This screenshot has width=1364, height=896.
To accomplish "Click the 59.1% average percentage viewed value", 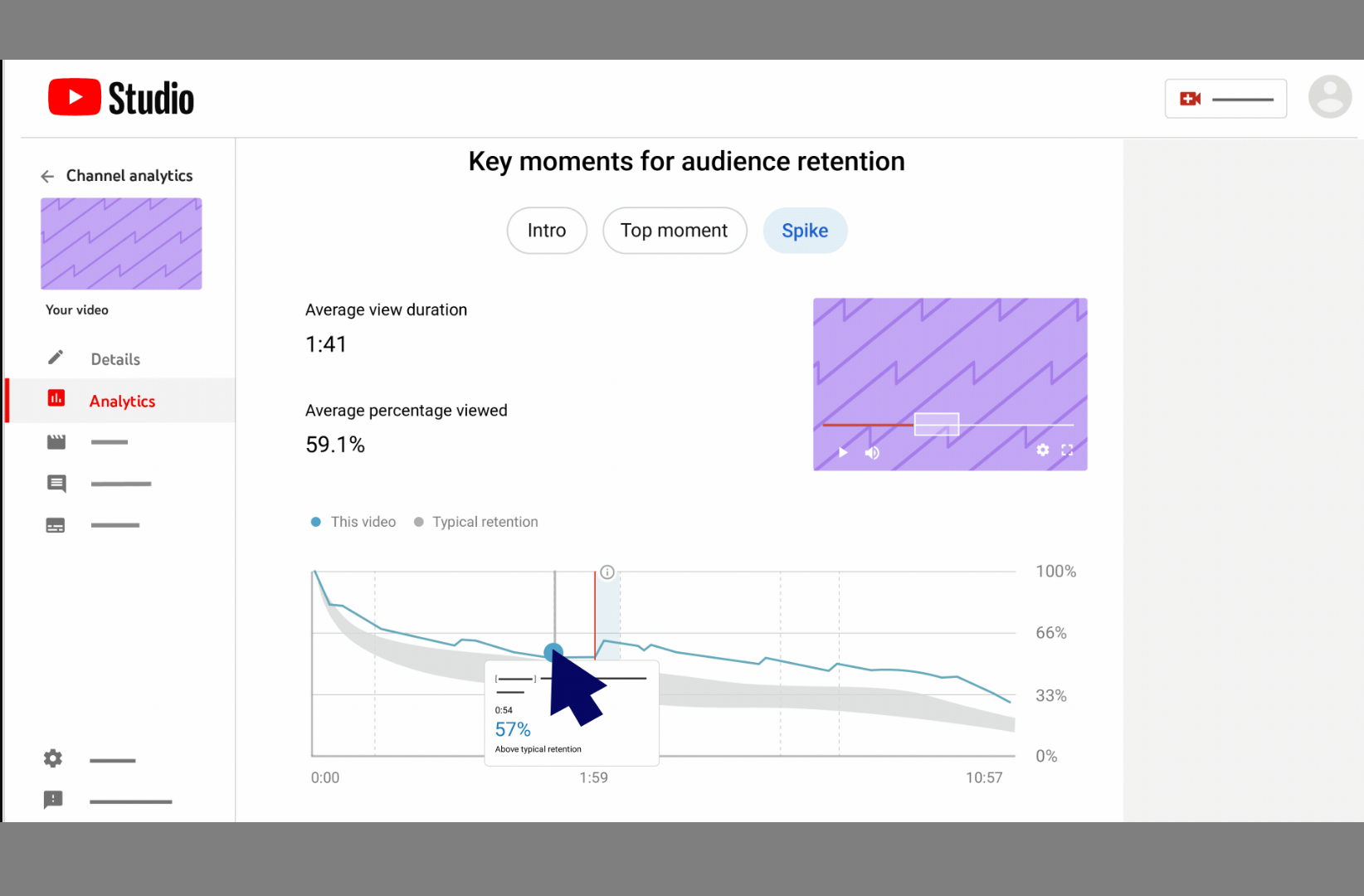I will point(335,445).
